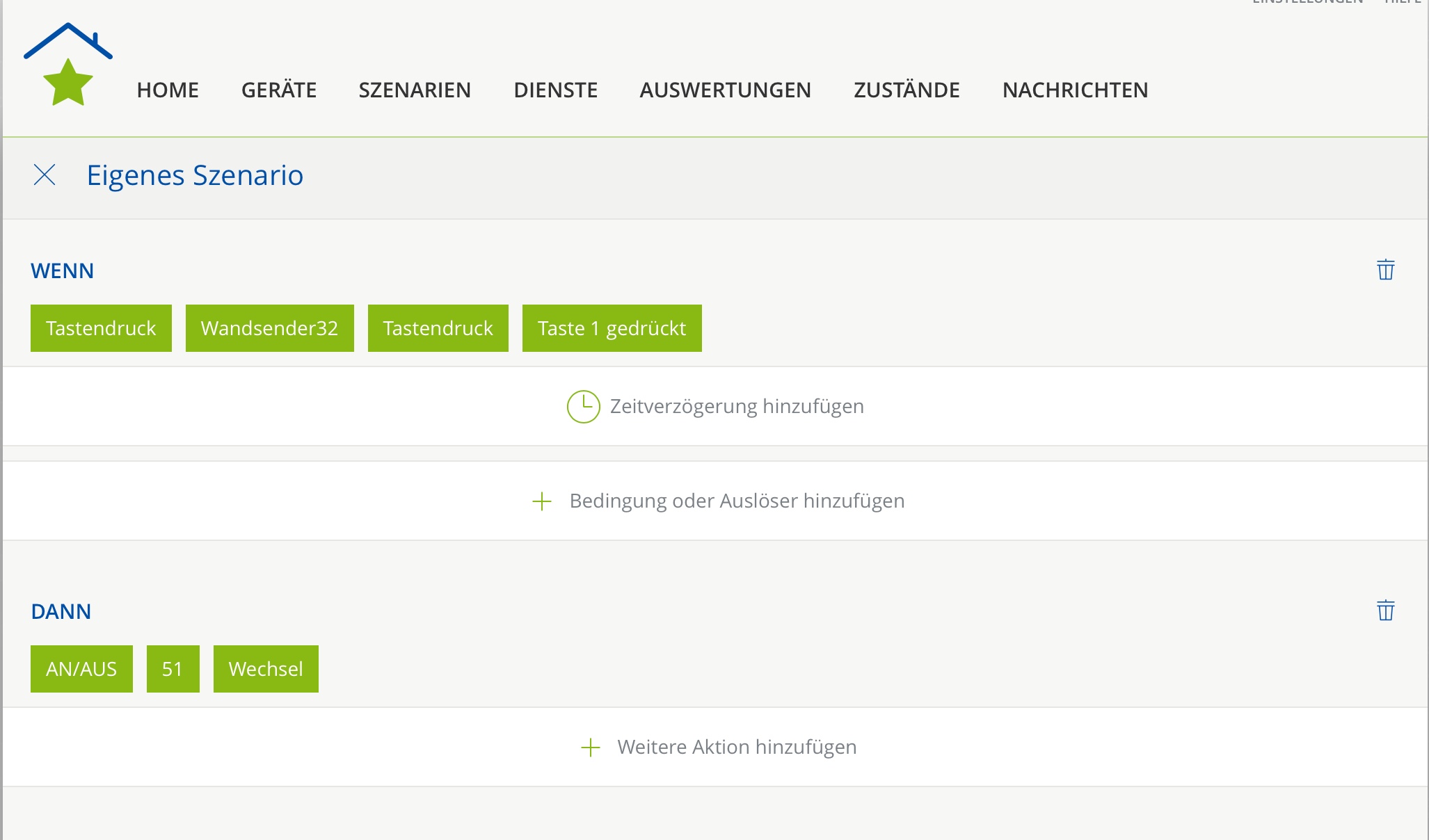The width and height of the screenshot is (1429, 840).
Task: Click plus icon beside Weitere Aktion
Action: 590,748
